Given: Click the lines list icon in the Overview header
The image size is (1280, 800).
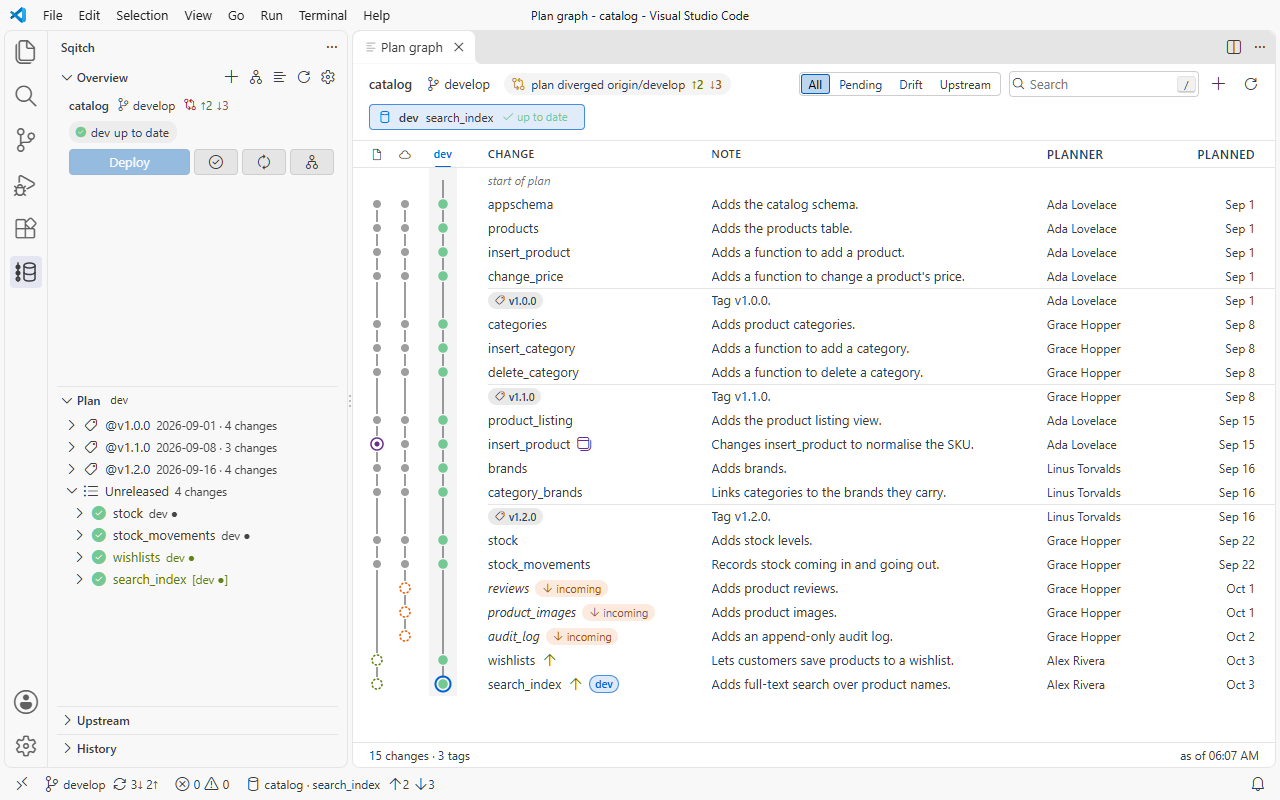Looking at the screenshot, I should [280, 77].
